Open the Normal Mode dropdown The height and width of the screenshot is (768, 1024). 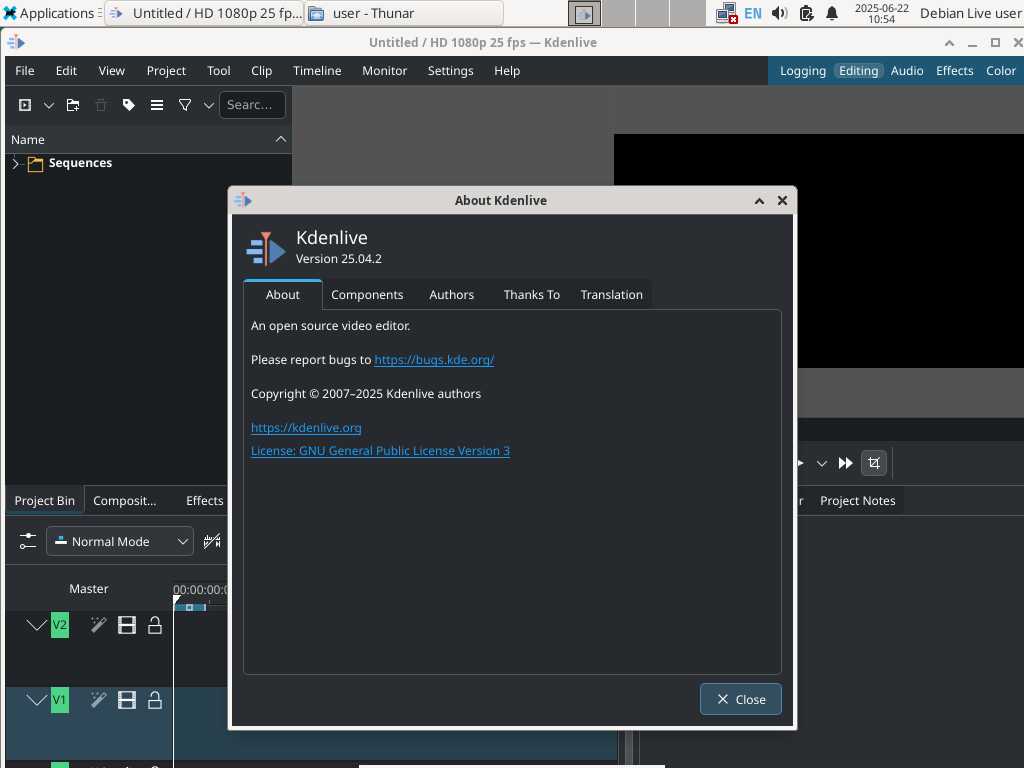(x=120, y=541)
